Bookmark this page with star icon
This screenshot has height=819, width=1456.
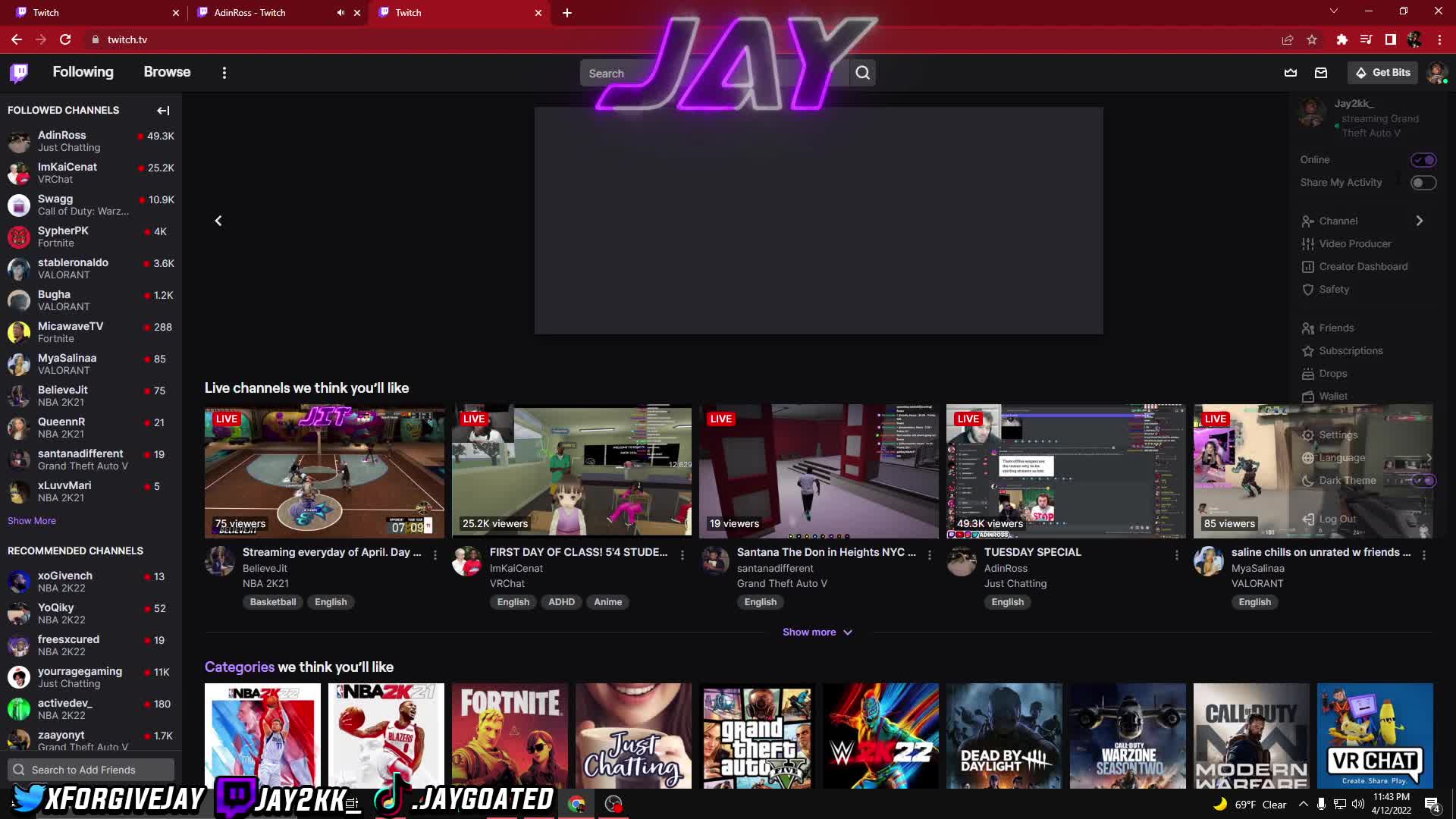tap(1312, 39)
